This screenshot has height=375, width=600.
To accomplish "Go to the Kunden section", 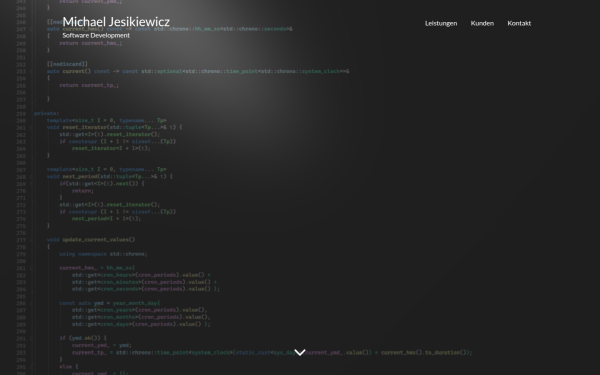I will [x=482, y=23].
